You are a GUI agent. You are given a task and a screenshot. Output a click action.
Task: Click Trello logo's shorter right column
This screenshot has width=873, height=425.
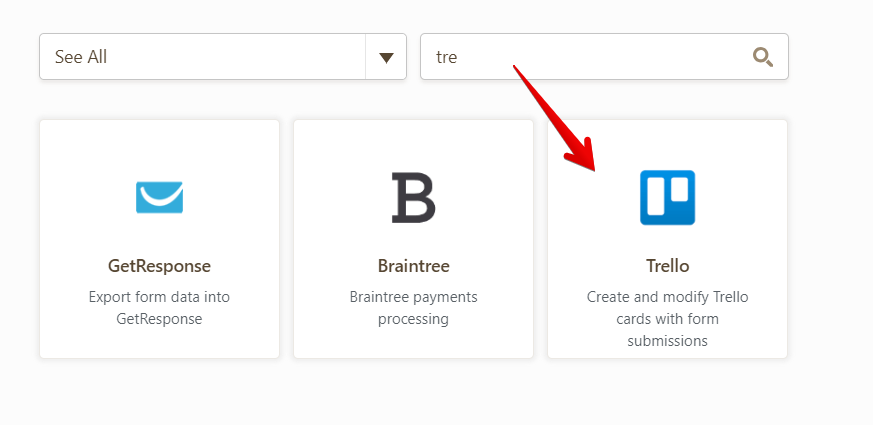(679, 190)
